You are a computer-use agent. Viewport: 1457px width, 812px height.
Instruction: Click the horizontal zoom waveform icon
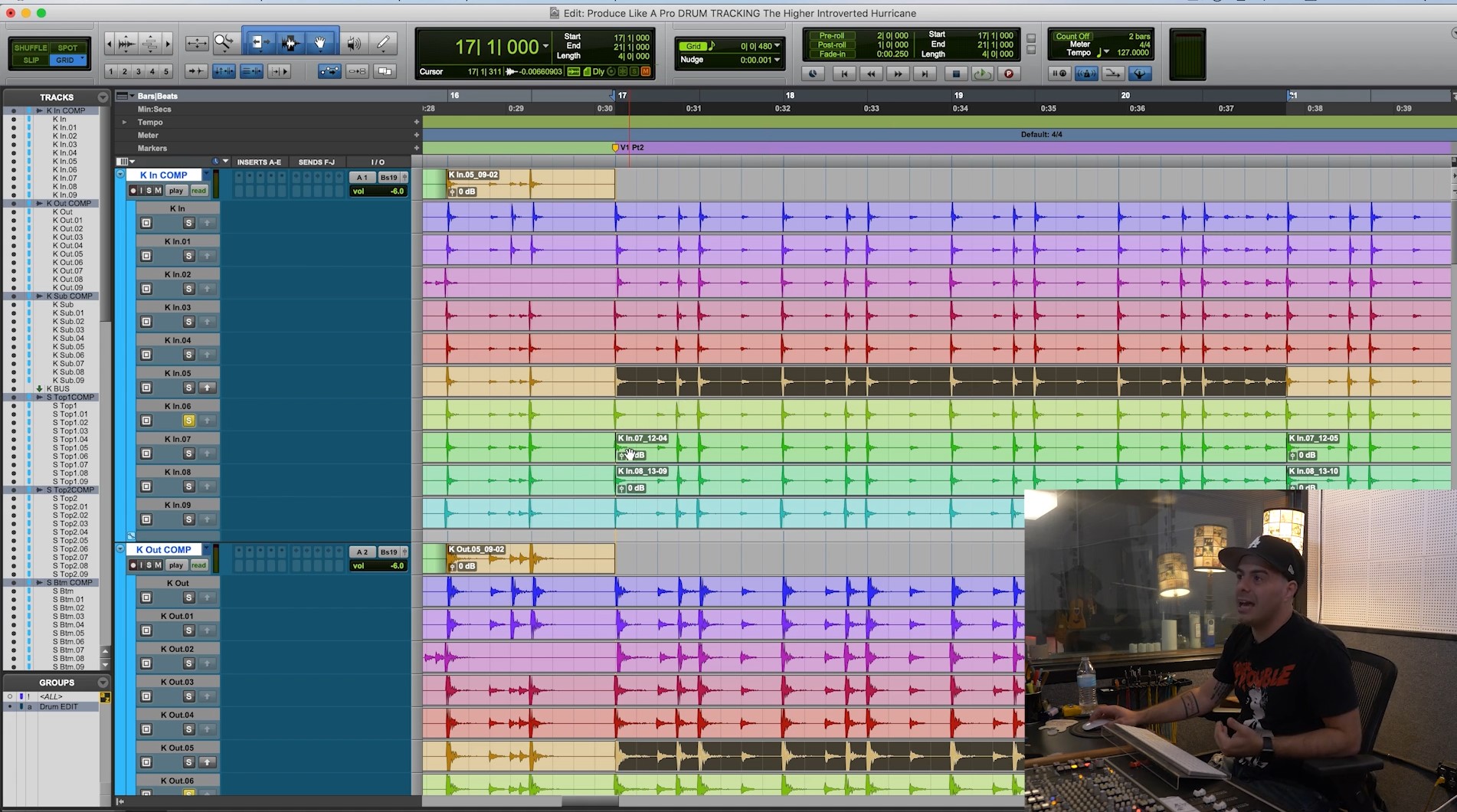tap(127, 44)
